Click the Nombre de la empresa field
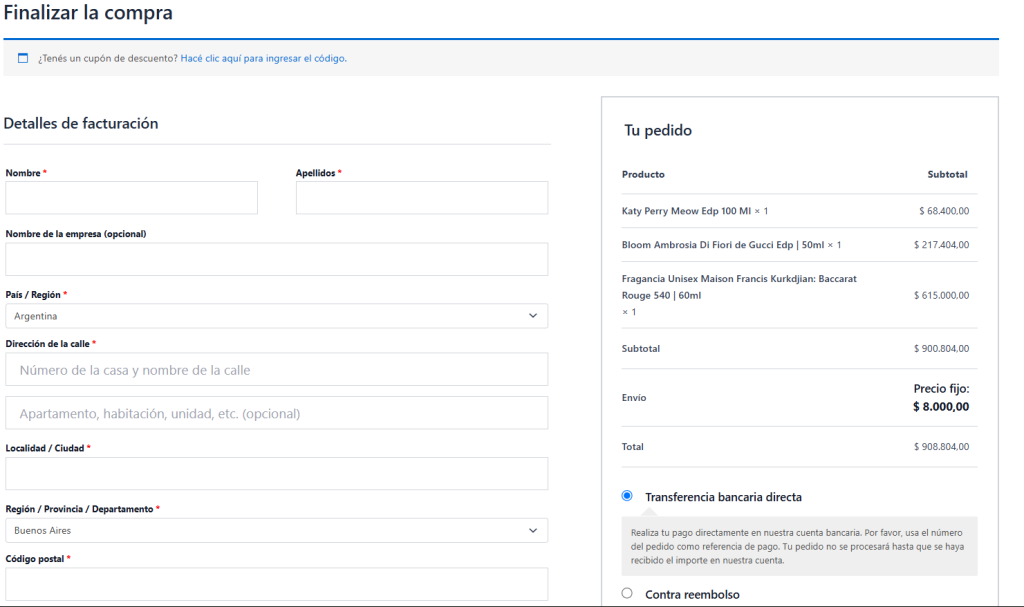 [x=276, y=259]
